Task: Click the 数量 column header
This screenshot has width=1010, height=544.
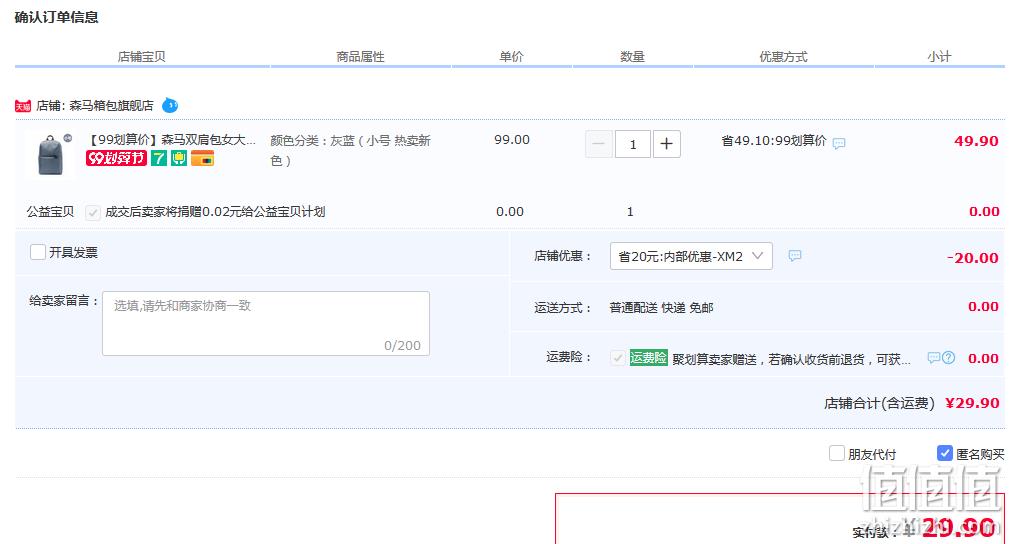Action: pyautogui.click(x=633, y=57)
